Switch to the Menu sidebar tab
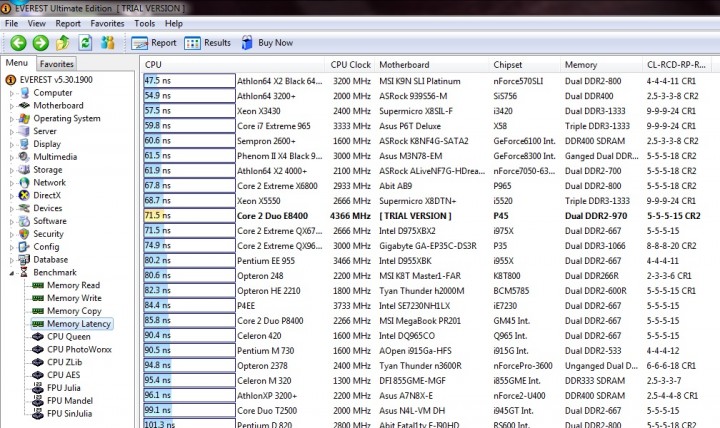 [17, 63]
